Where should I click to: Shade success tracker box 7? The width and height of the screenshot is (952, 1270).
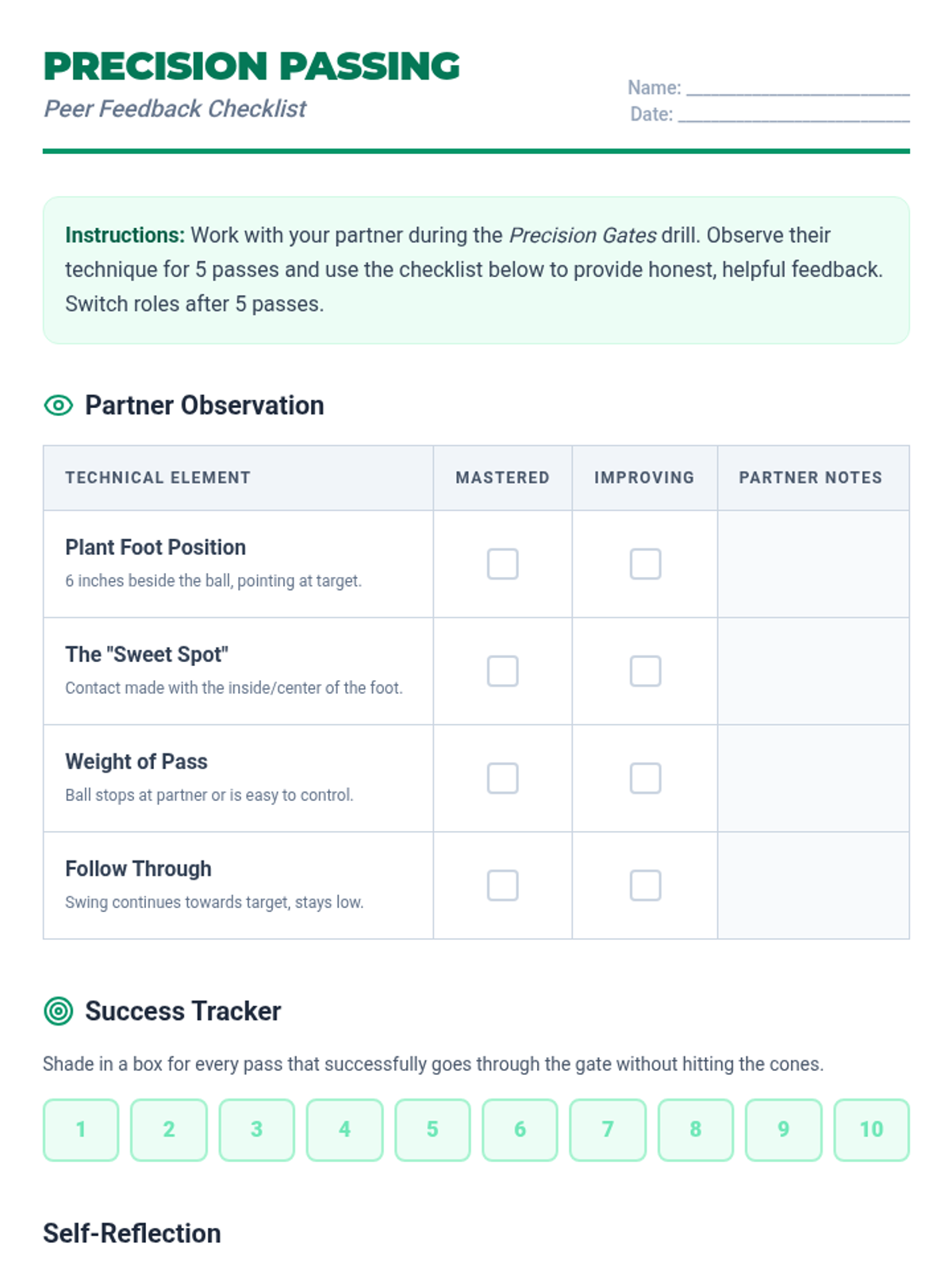pyautogui.click(x=608, y=1130)
